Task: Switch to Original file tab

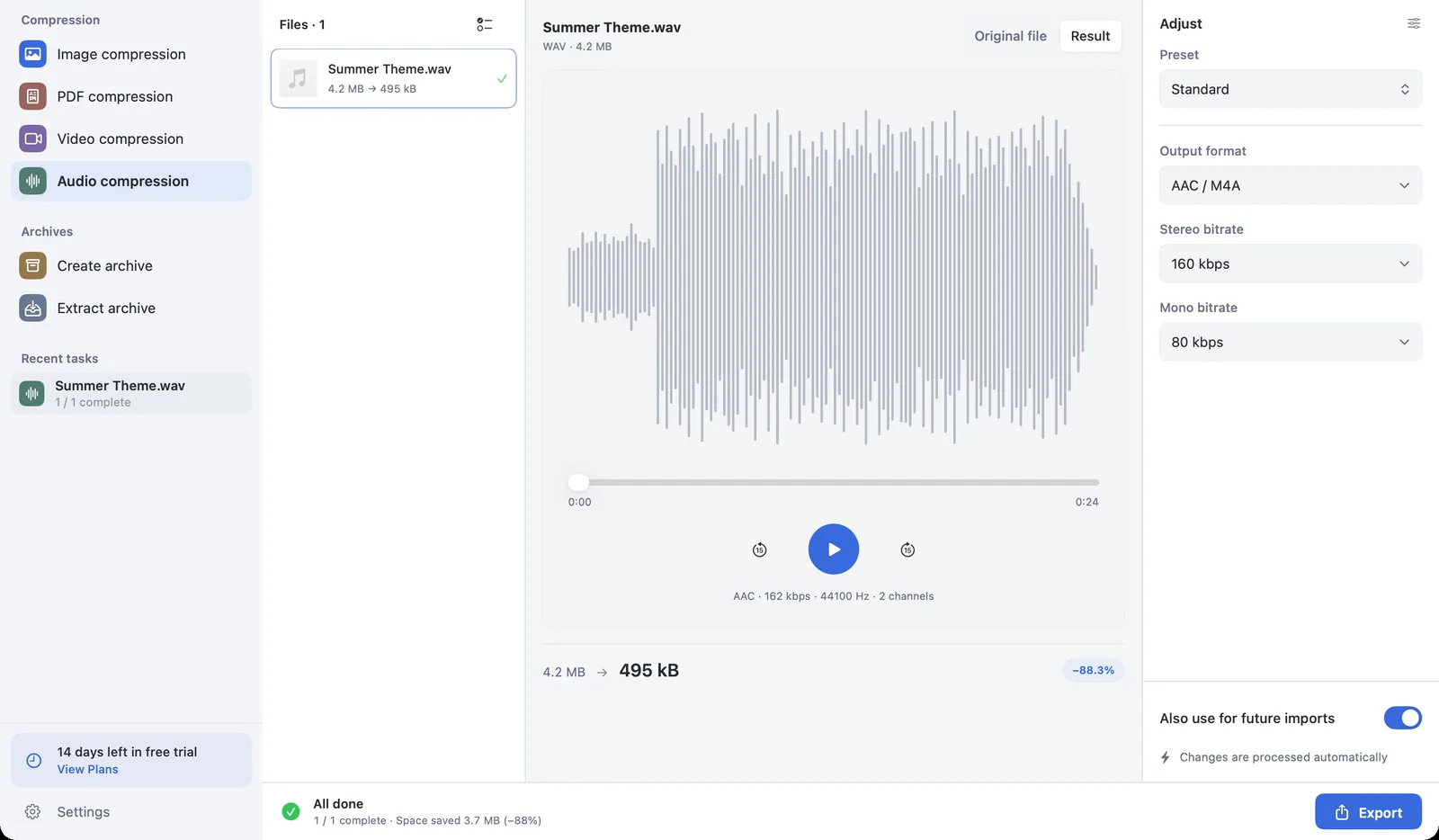Action: [1010, 36]
